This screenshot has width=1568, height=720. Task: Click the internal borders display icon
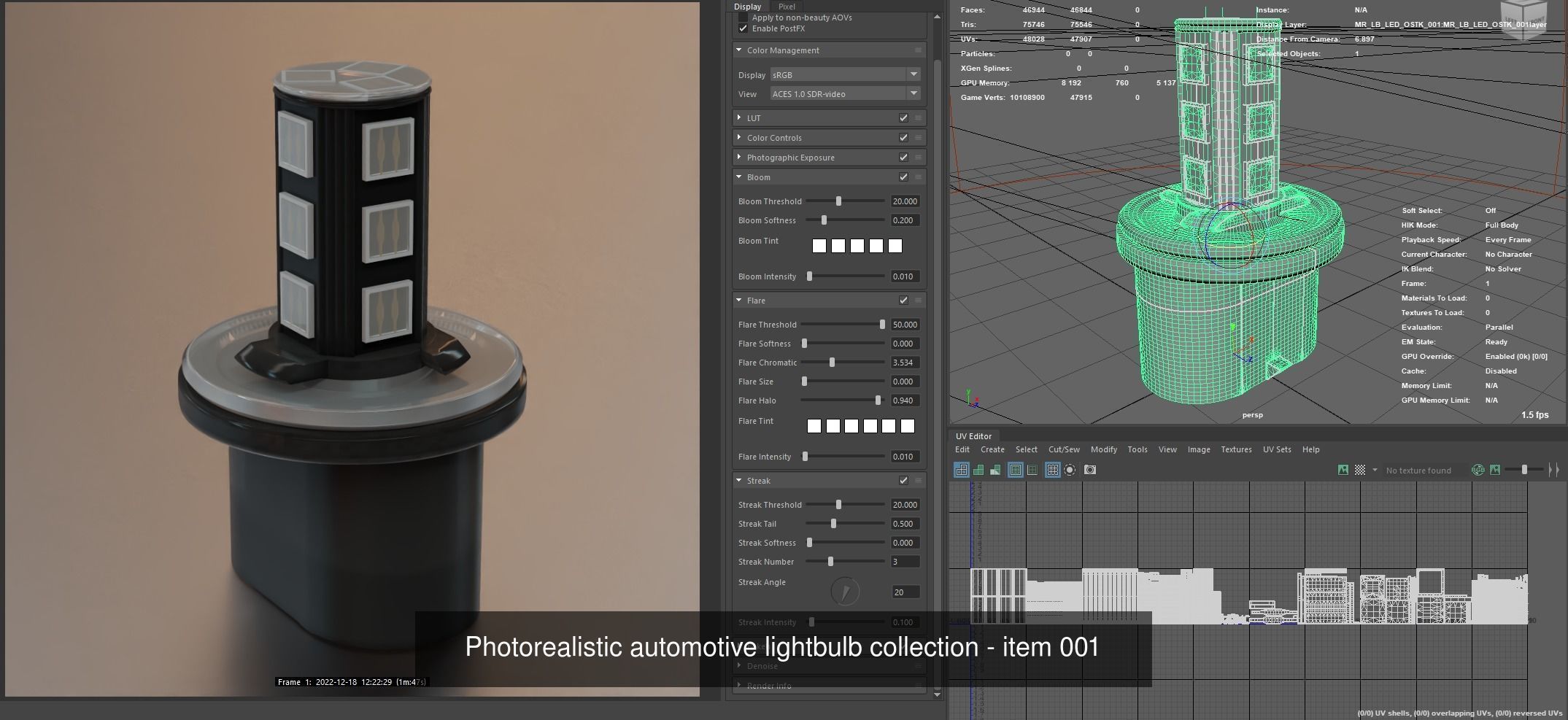click(x=1032, y=471)
